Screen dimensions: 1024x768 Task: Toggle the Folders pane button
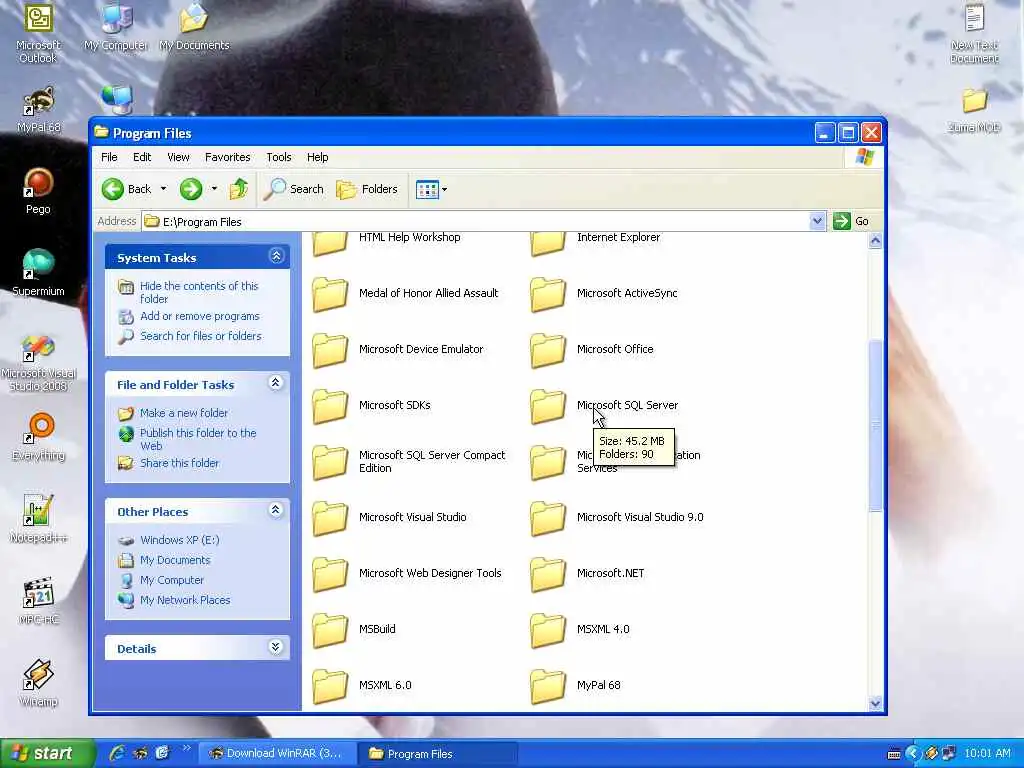point(367,189)
